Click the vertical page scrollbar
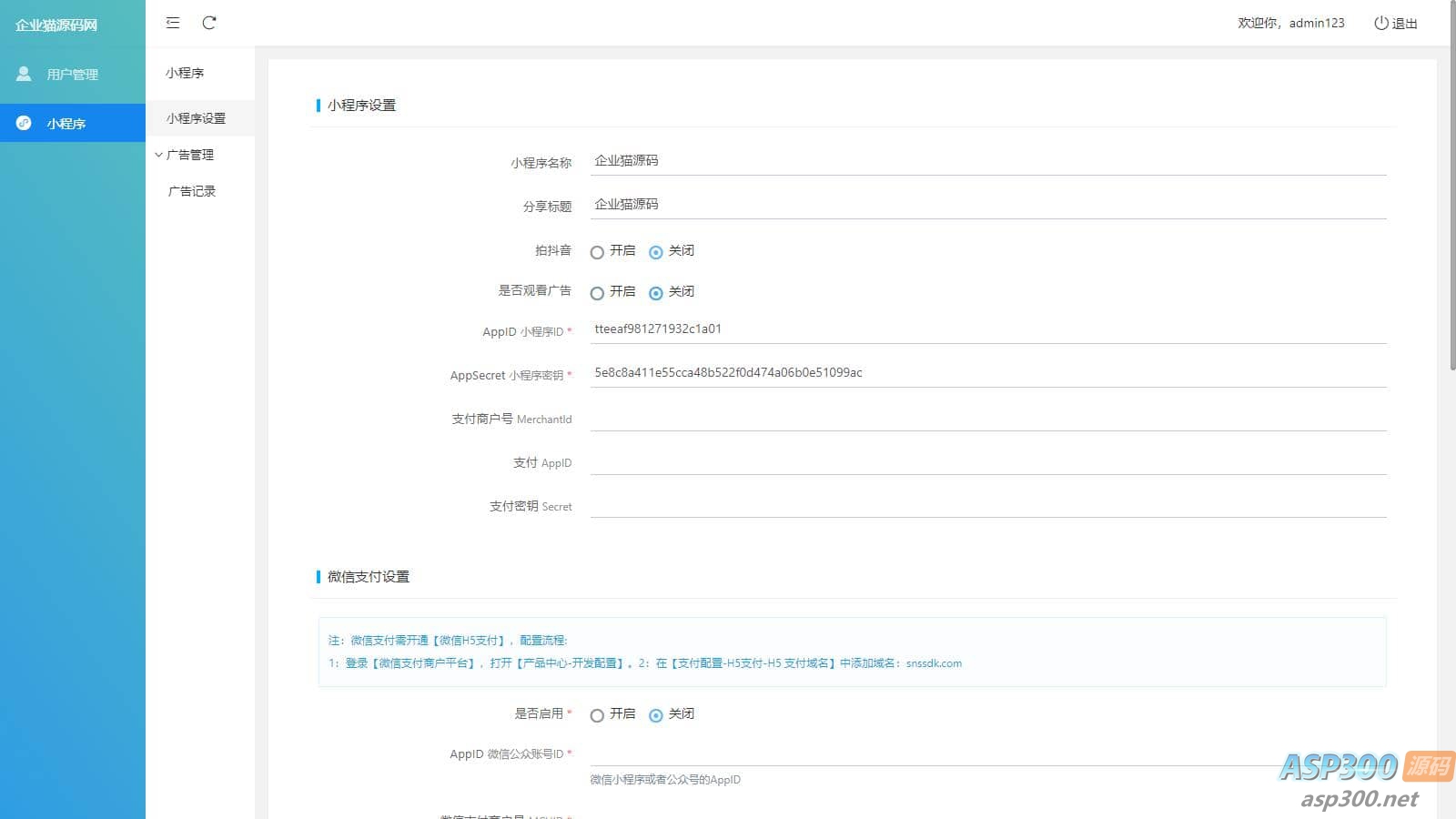Screen dimensions: 1456x819 pos(1451,182)
